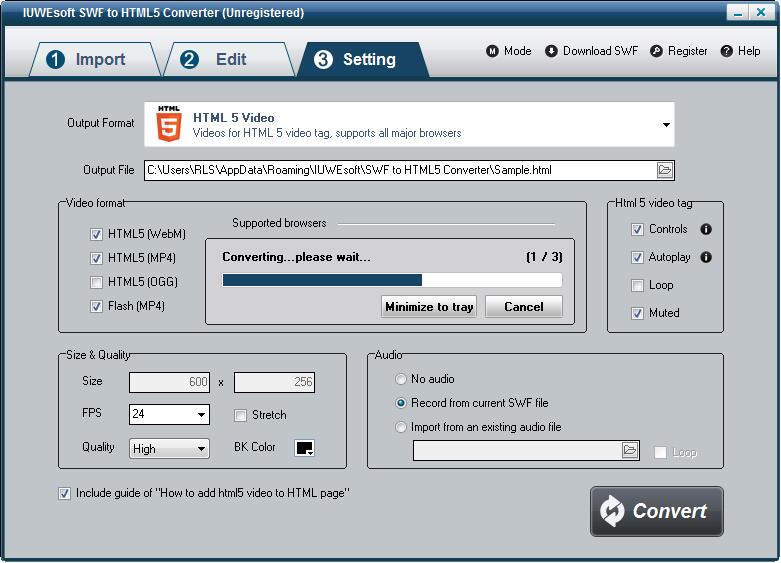Cancel the conversion
Image resolution: width=781 pixels, height=563 pixels.
click(523, 306)
